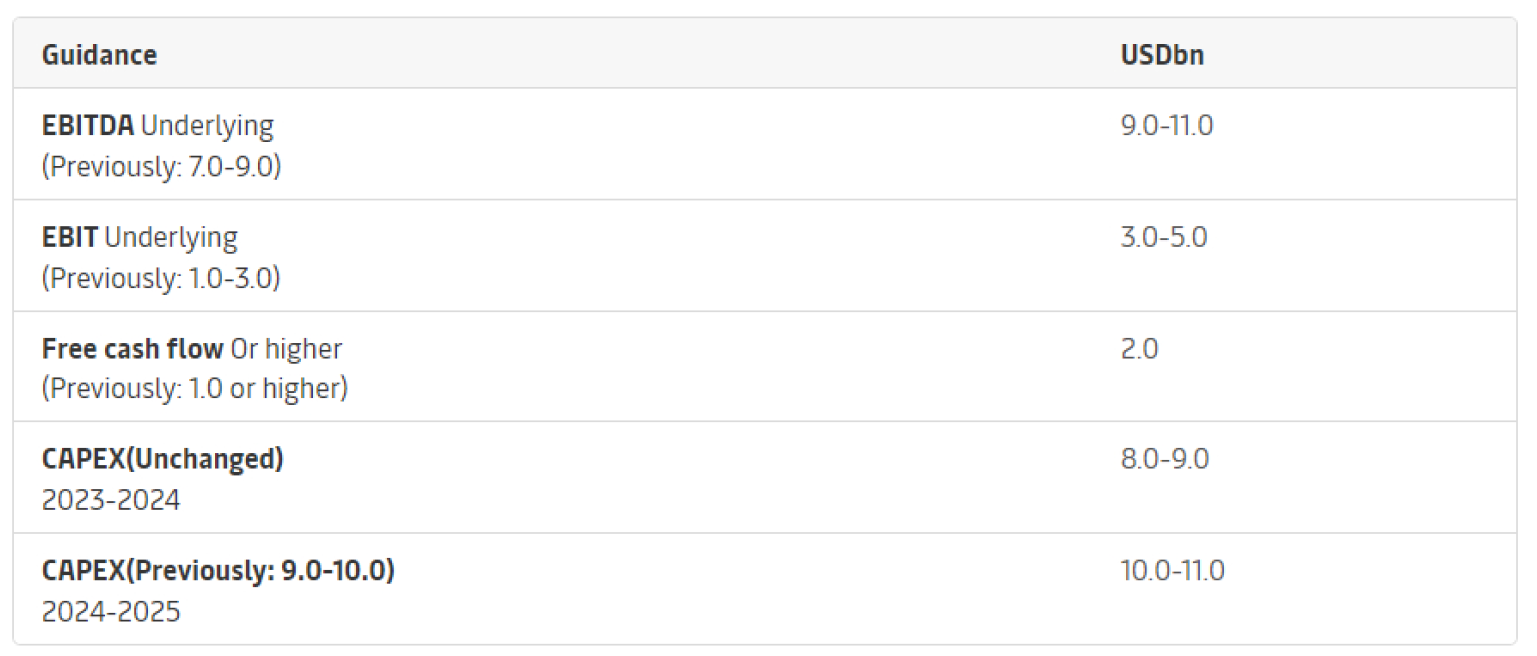1537x656 pixels.
Task: Select the 2.0 free cash flow value
Action: [x=1139, y=349]
